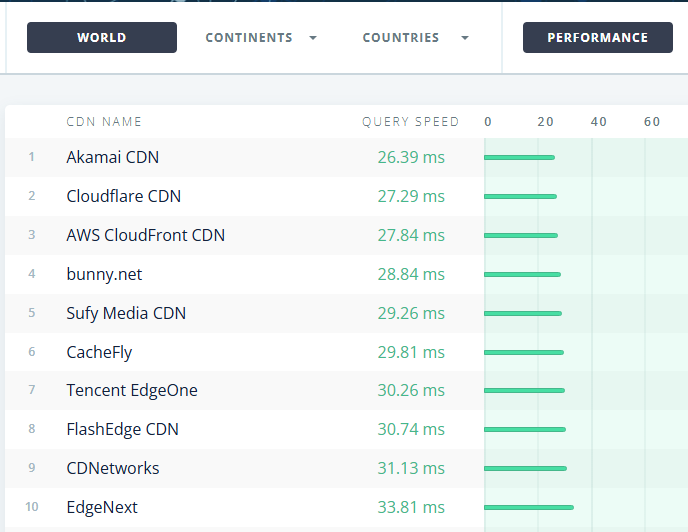
Task: Click the Akamai CDN speed bar
Action: click(x=520, y=157)
